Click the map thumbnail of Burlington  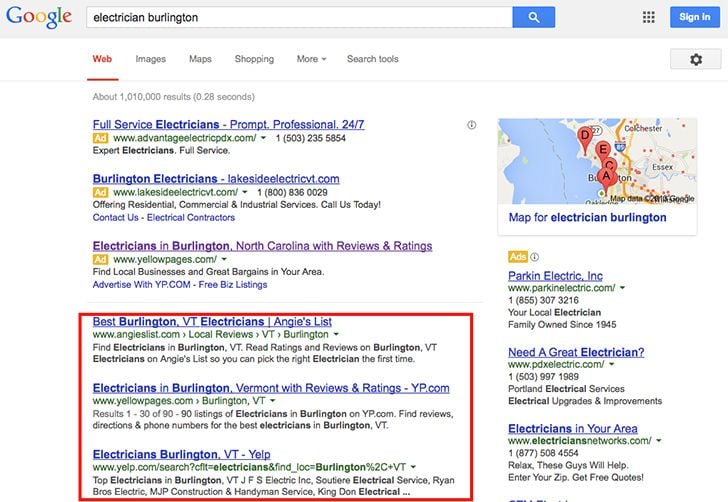pyautogui.click(x=597, y=161)
